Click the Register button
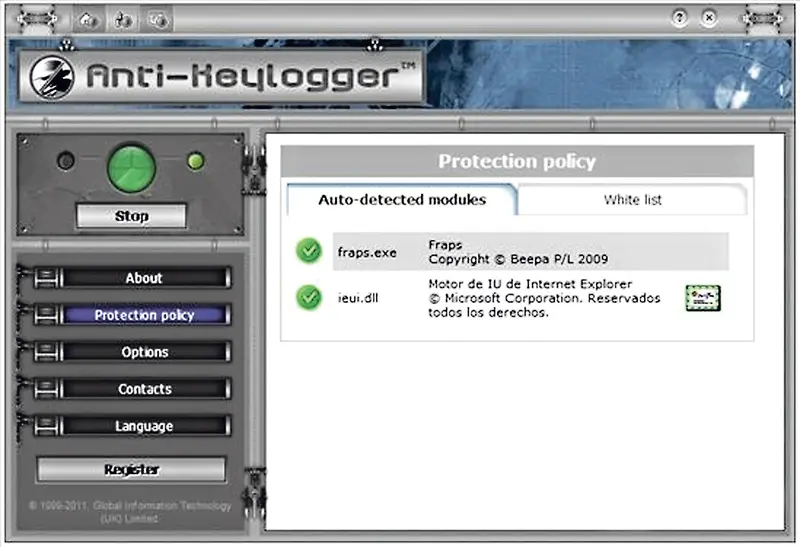 131,469
